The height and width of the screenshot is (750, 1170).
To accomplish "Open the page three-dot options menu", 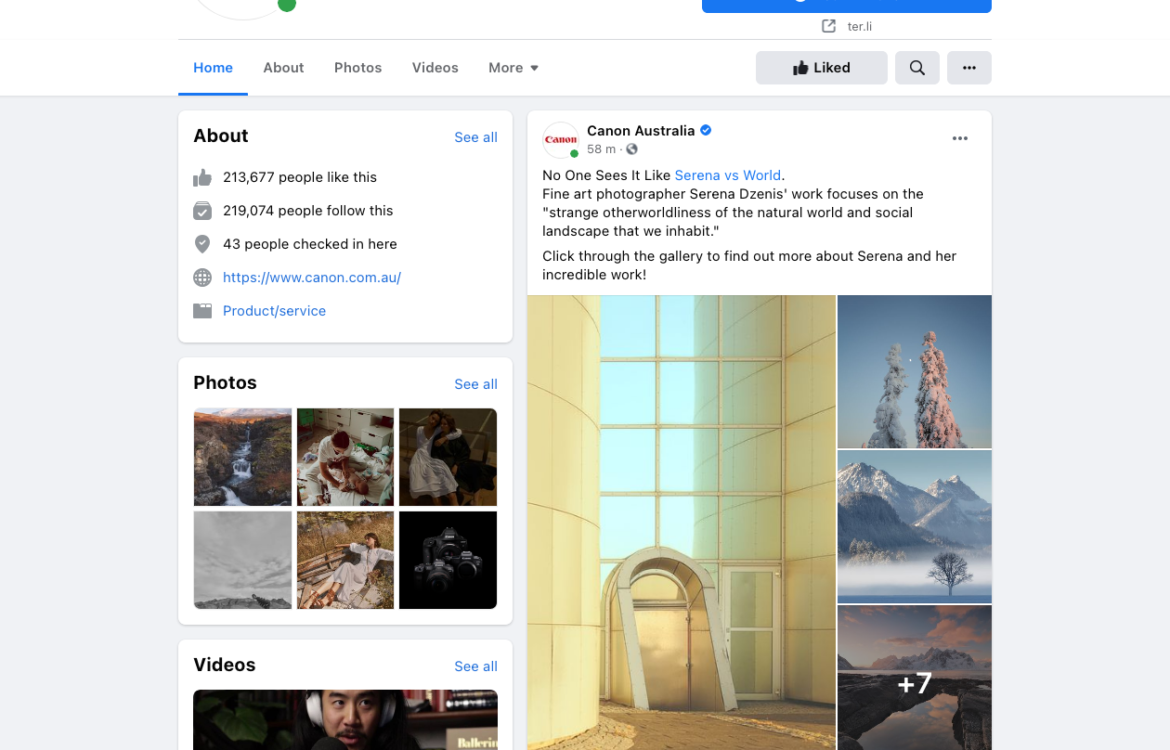I will (x=968, y=68).
